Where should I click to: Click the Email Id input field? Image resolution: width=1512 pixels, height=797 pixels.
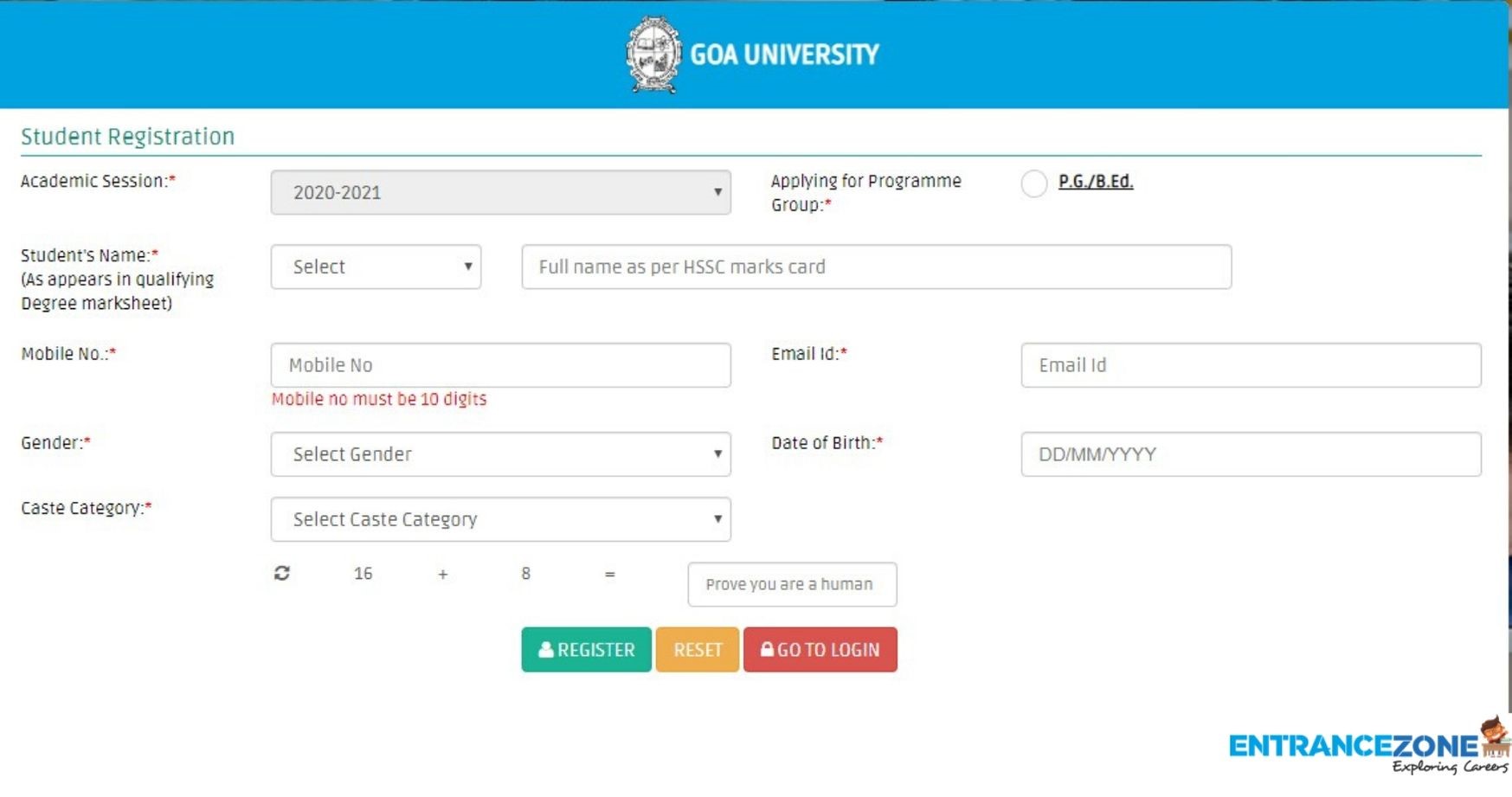(1251, 364)
